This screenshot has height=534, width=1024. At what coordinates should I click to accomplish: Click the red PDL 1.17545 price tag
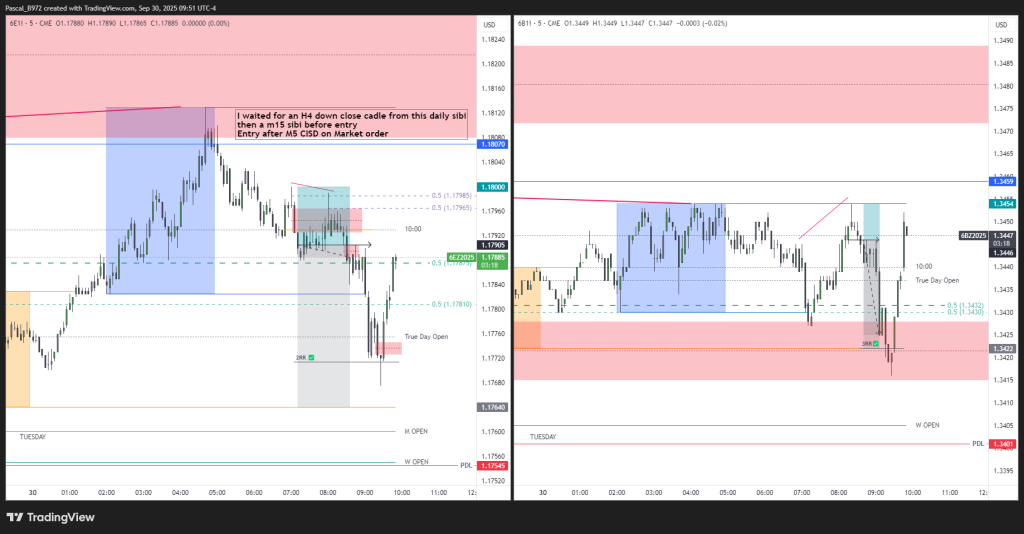tap(493, 466)
